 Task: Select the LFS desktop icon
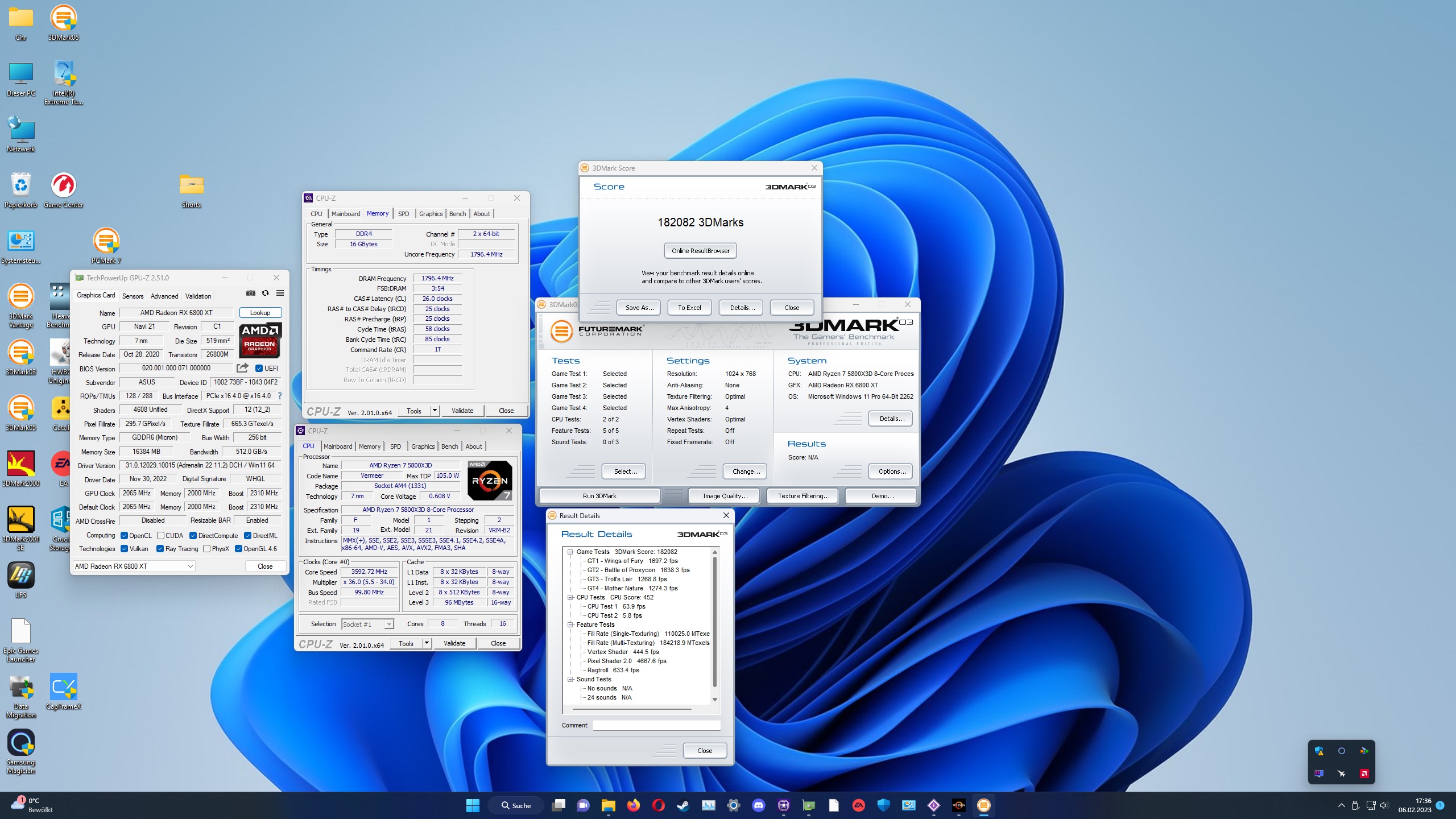21,580
